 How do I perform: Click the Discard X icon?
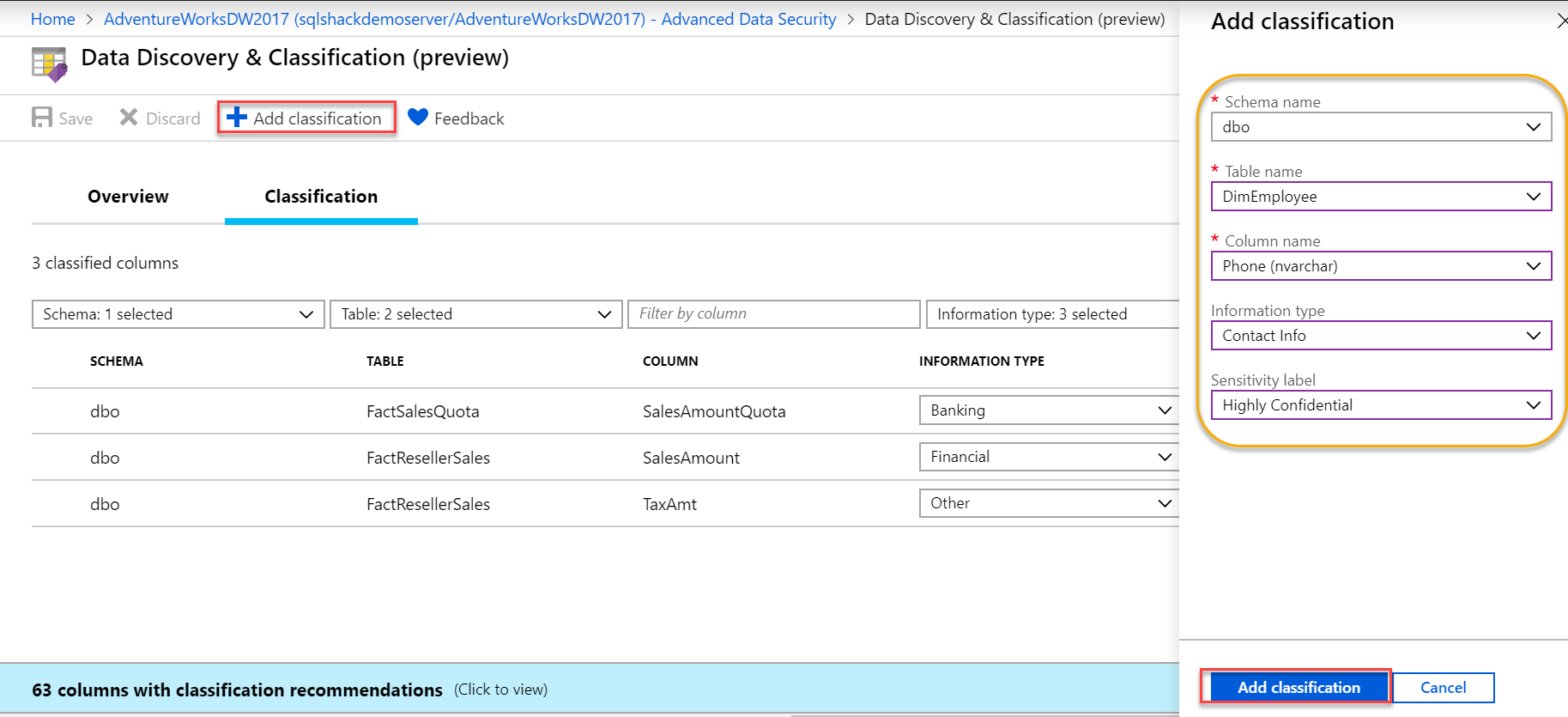click(x=129, y=118)
